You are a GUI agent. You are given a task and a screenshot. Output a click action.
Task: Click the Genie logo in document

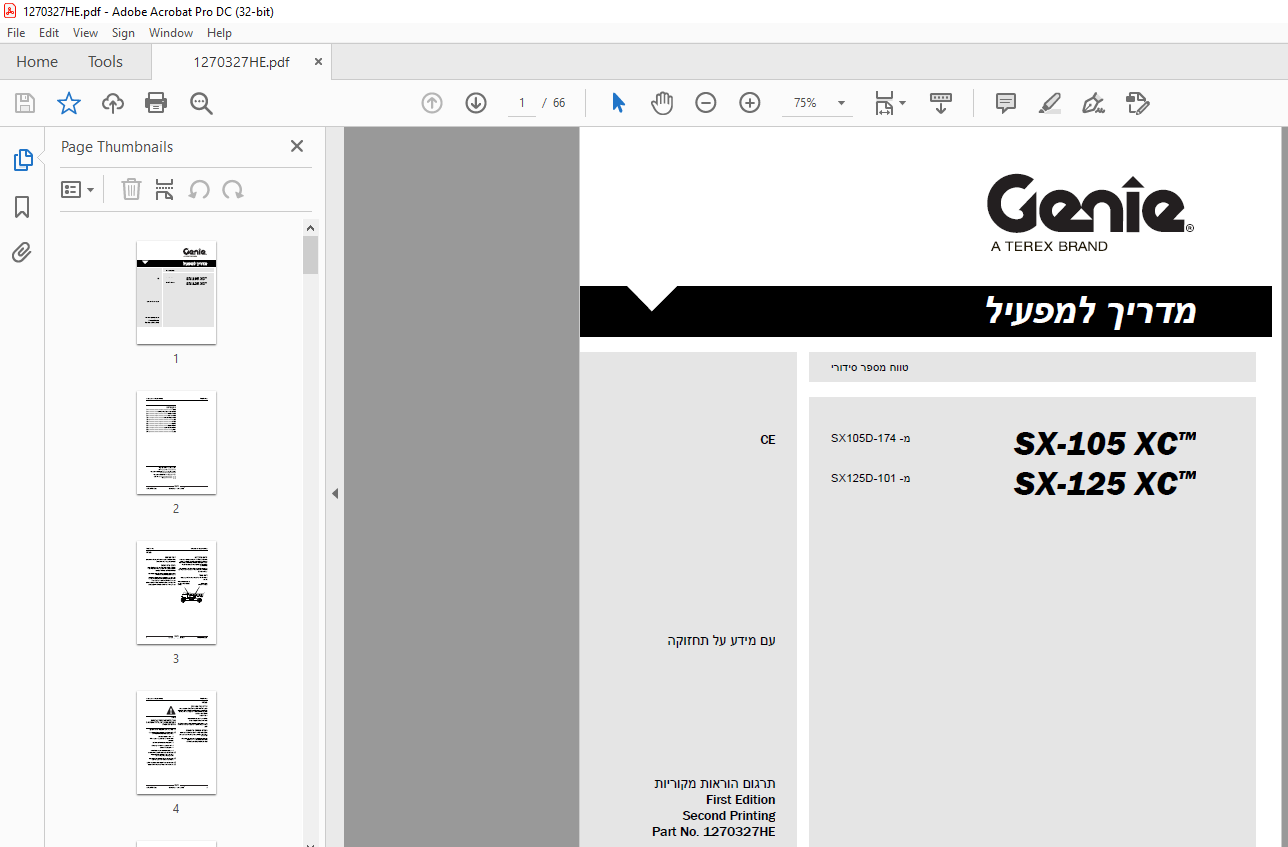point(1090,204)
